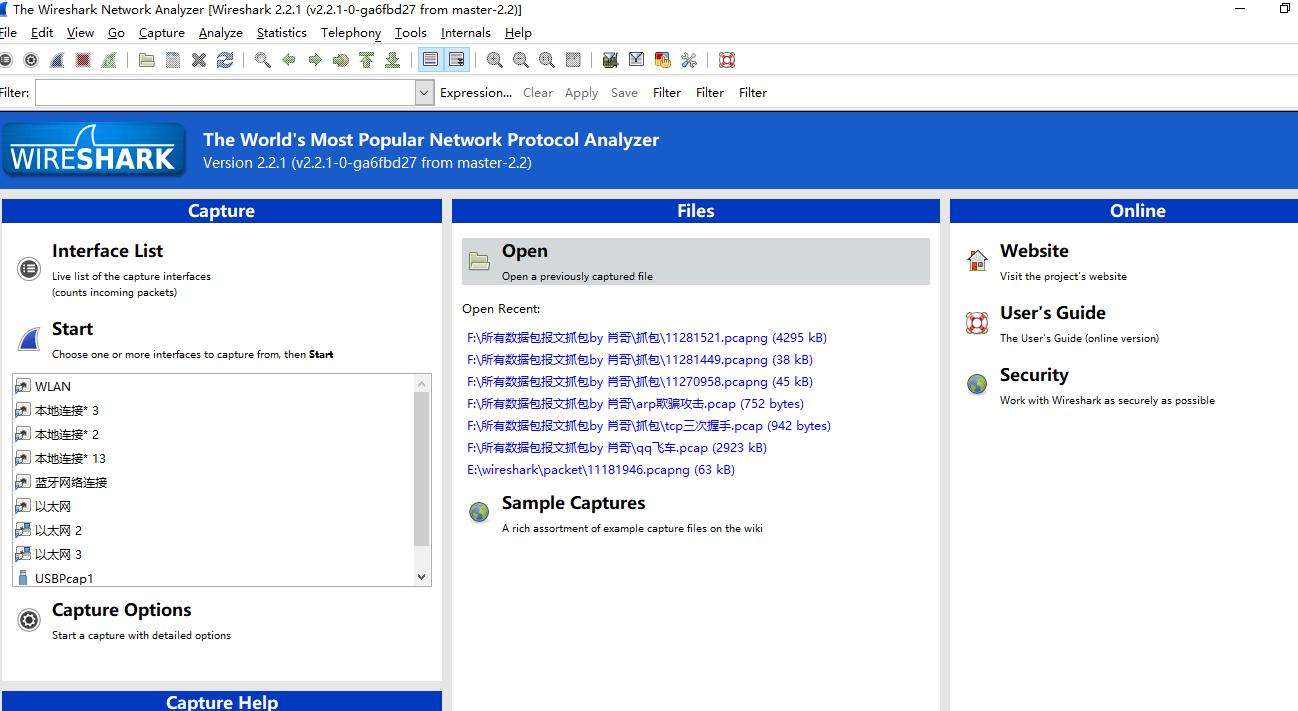Click the zoom normal size 1:1 icon
This screenshot has width=1298, height=711.
pos(547,60)
